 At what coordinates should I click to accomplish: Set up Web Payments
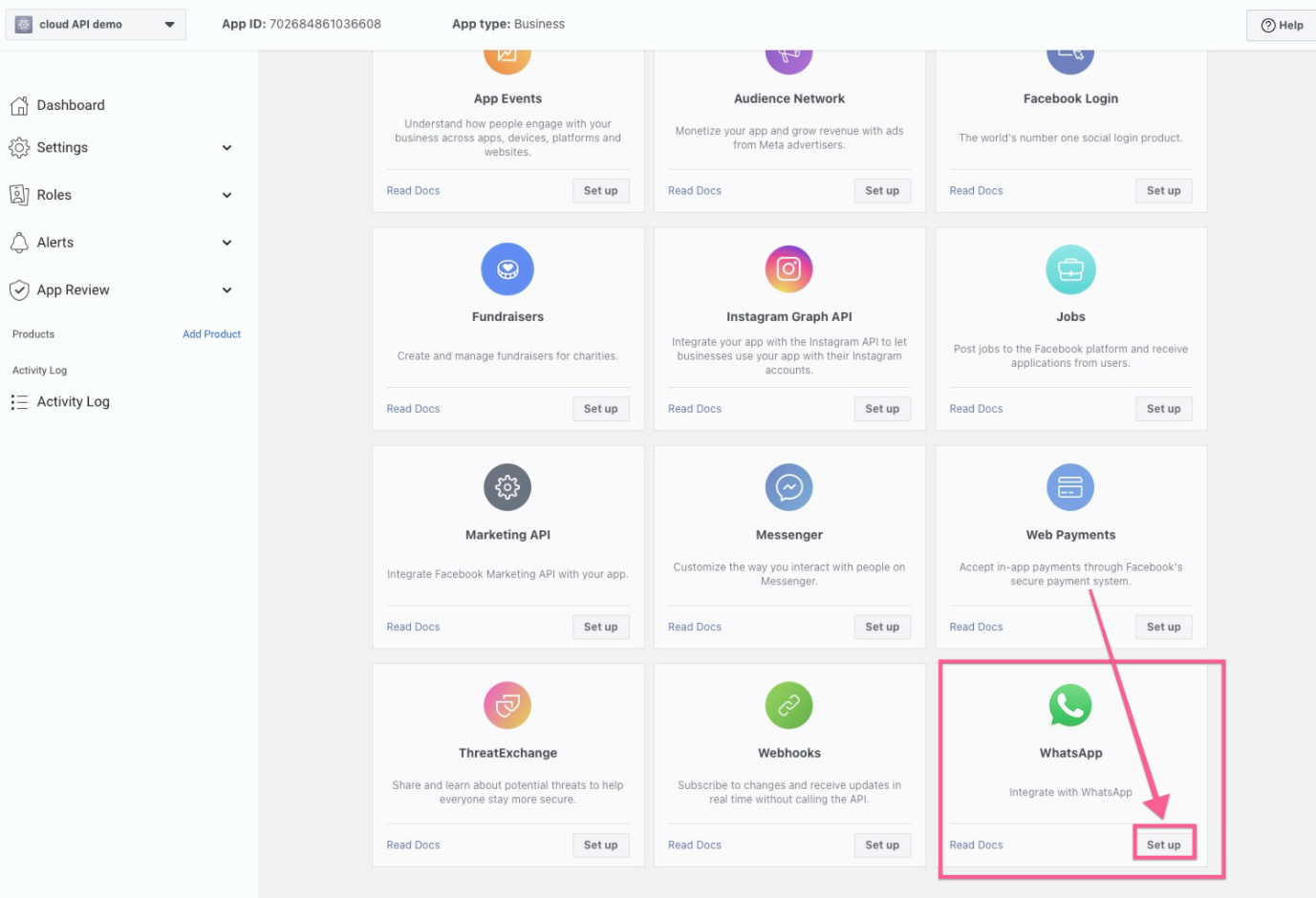pos(1163,627)
